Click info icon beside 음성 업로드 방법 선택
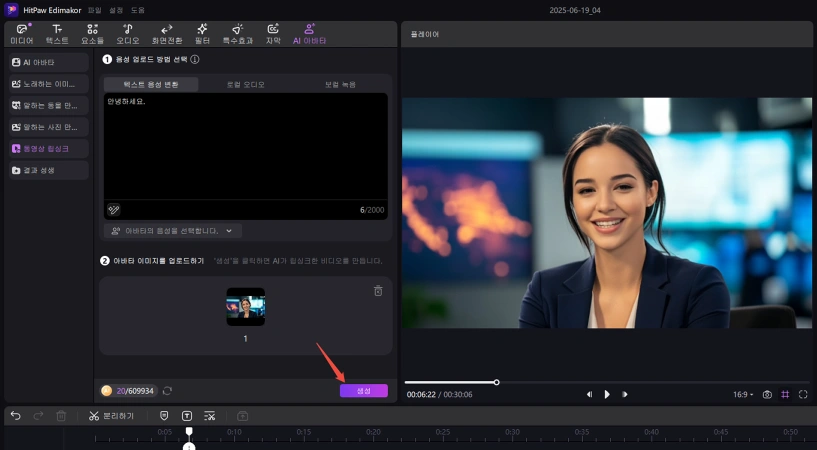 pos(195,59)
